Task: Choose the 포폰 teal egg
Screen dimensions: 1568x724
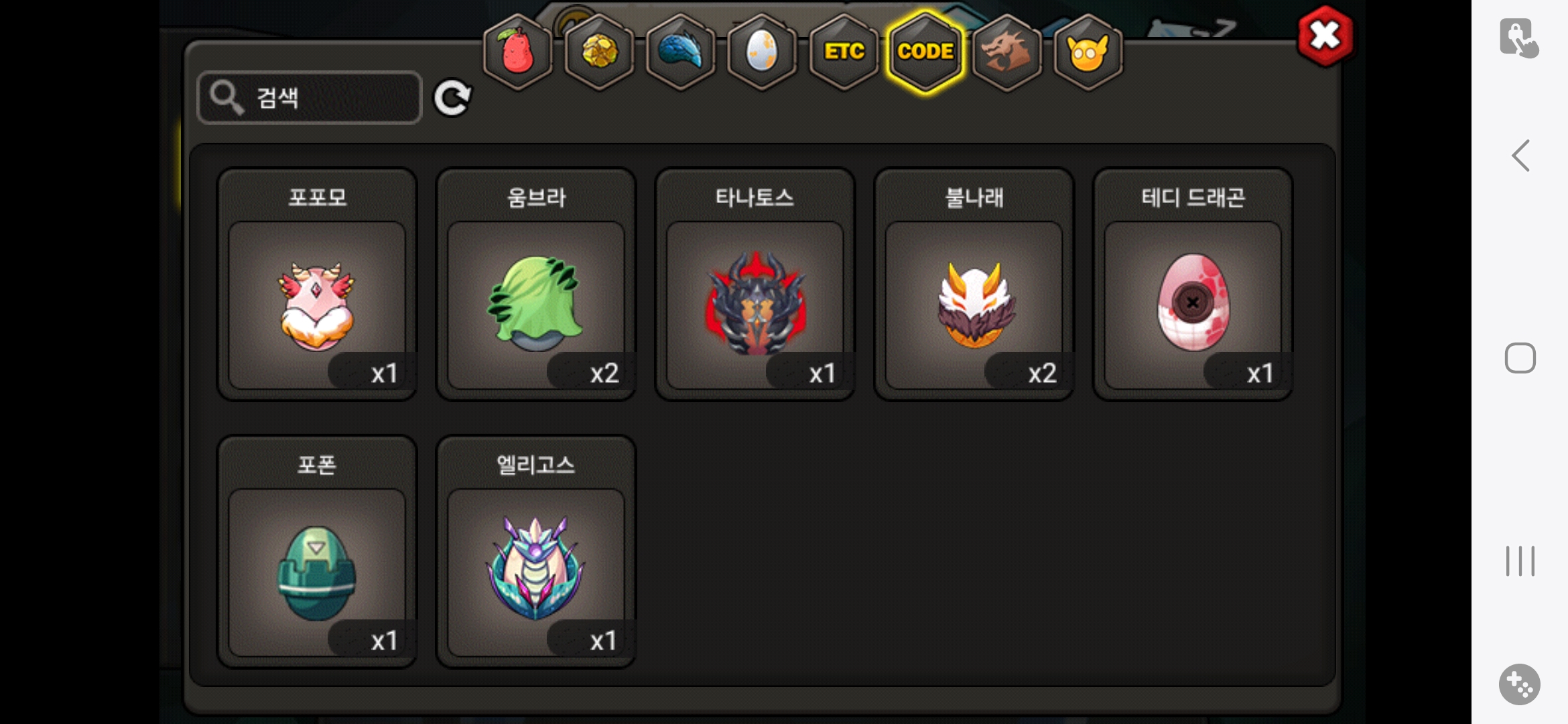Action: click(317, 552)
